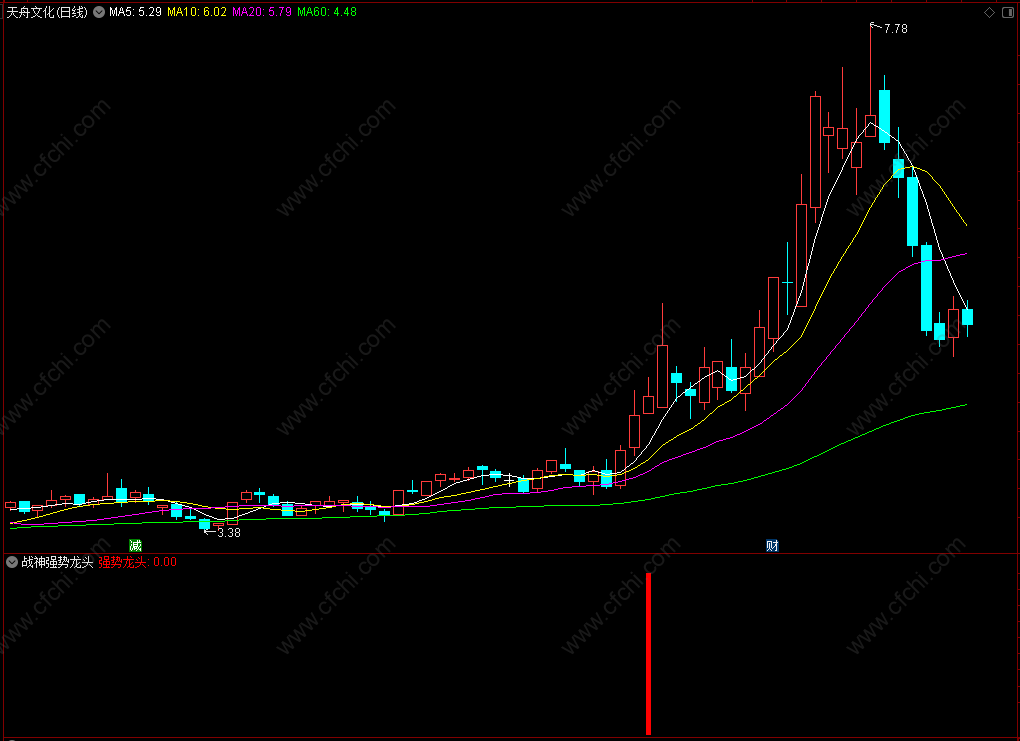This screenshot has width=1020, height=741.
Task: Click the red signal bar in indicator pane
Action: tap(649, 654)
